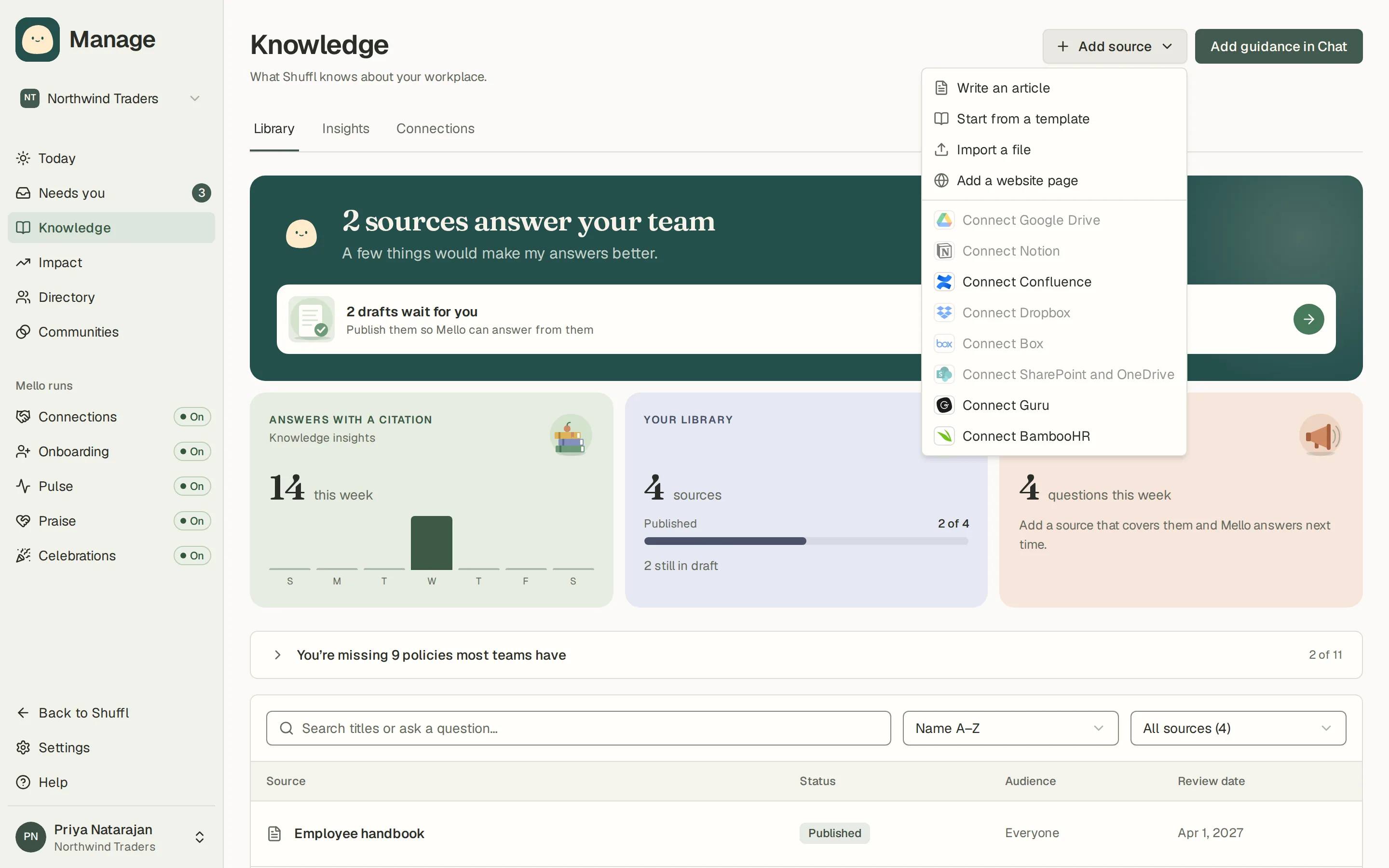Viewport: 1389px width, 868px height.
Task: Click the Apr 1, 2027 review date
Action: 1211,832
